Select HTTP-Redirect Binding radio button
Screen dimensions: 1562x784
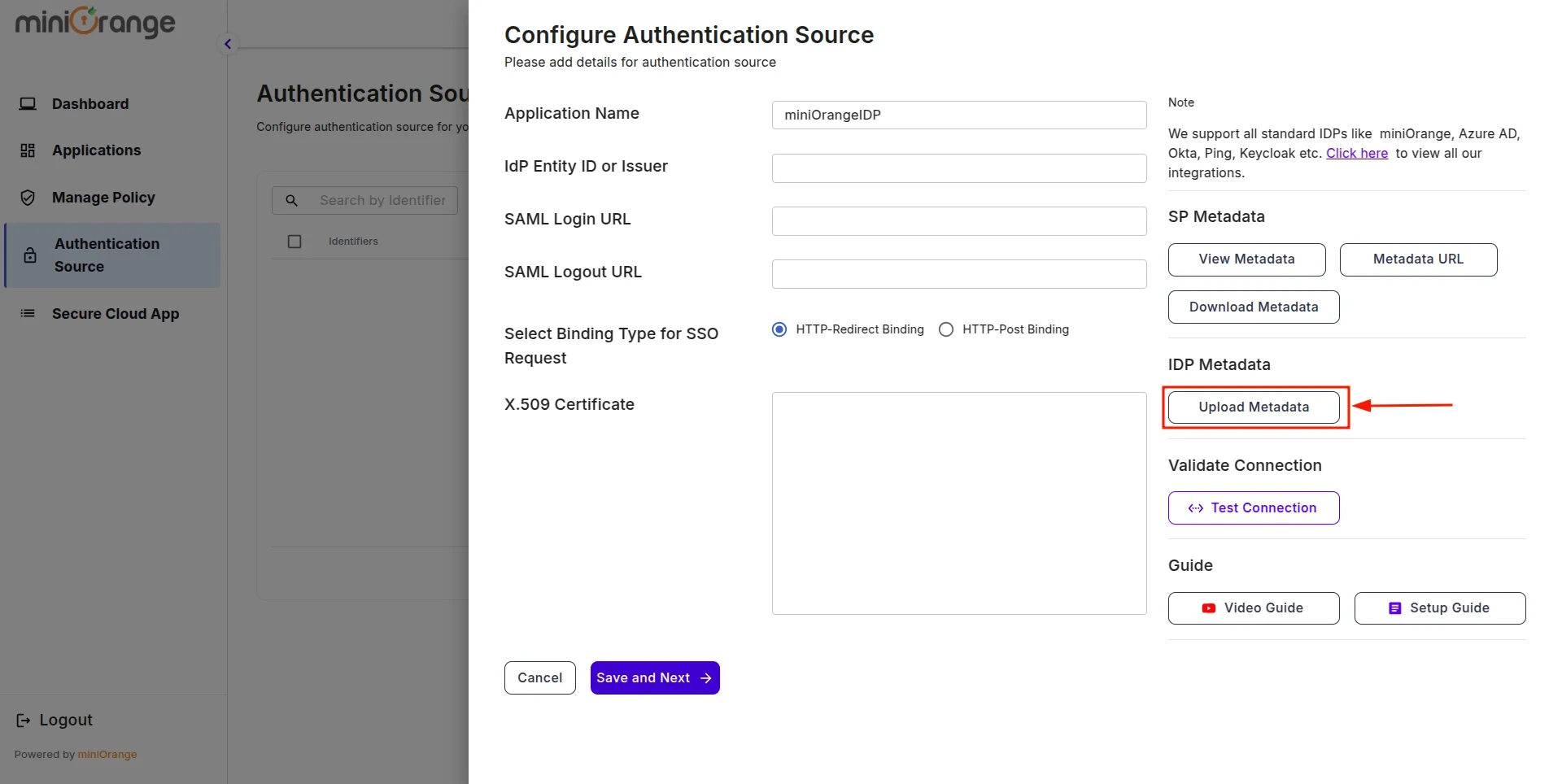[779, 329]
